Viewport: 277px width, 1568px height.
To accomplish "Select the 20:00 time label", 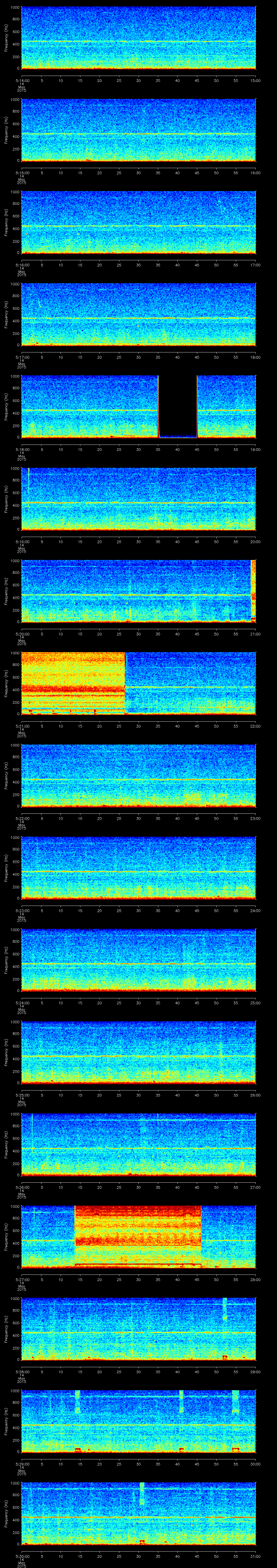I will point(255,542).
